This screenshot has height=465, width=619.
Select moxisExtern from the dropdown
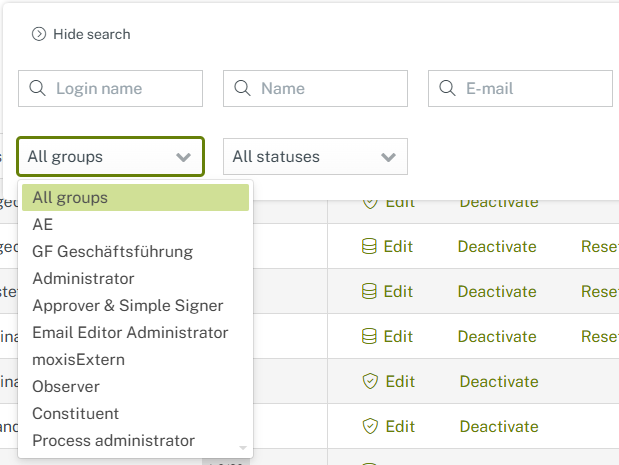pos(78,360)
